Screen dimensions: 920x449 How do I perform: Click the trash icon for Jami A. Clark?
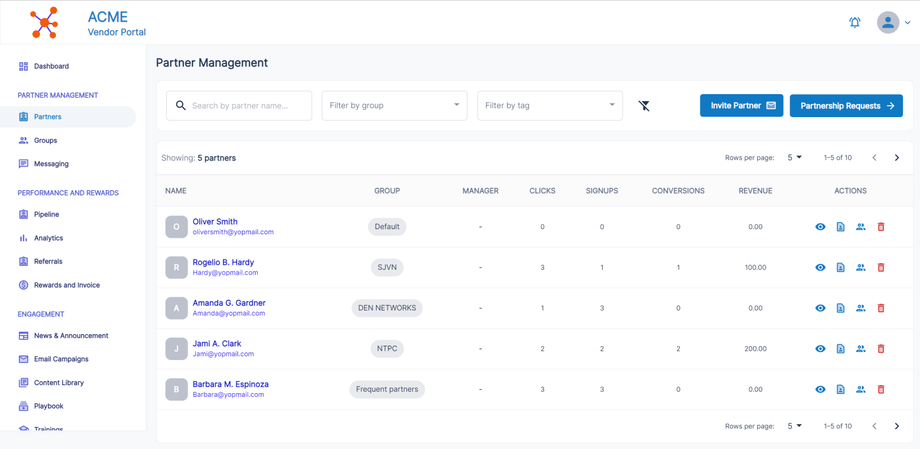click(880, 349)
